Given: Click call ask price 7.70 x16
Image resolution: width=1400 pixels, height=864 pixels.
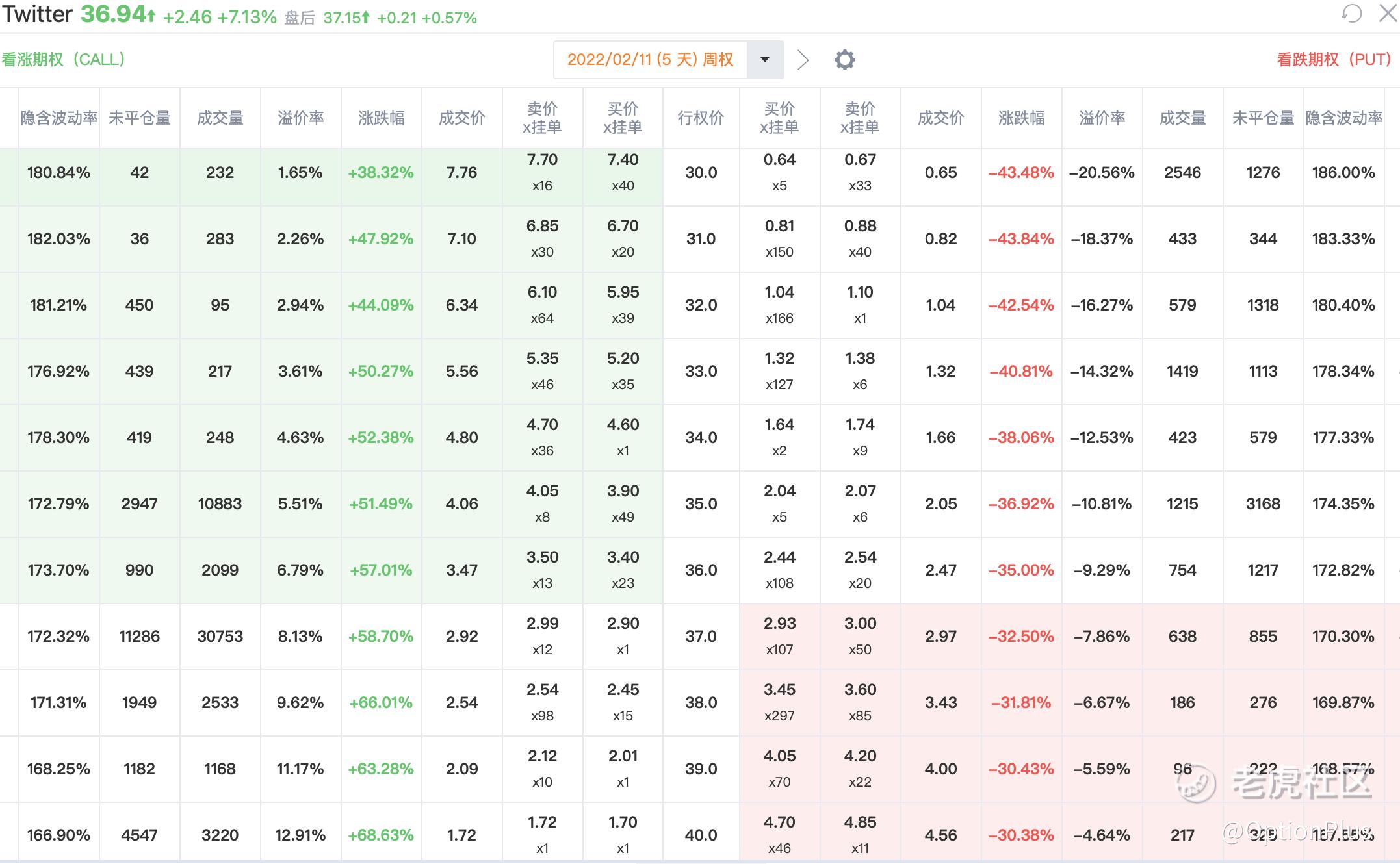Looking at the screenshot, I should tap(543, 173).
